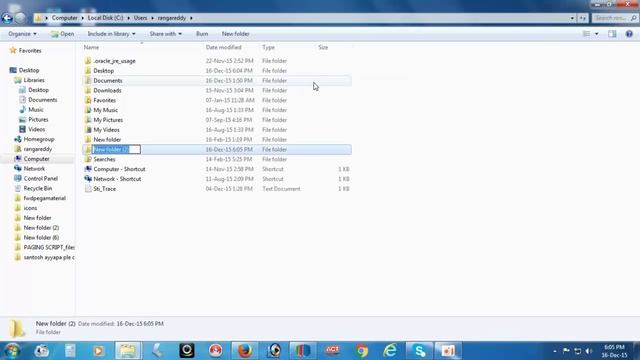Screen dimensions: 640x360
Task: Select the Searches folder icon
Action: [x=88, y=159]
